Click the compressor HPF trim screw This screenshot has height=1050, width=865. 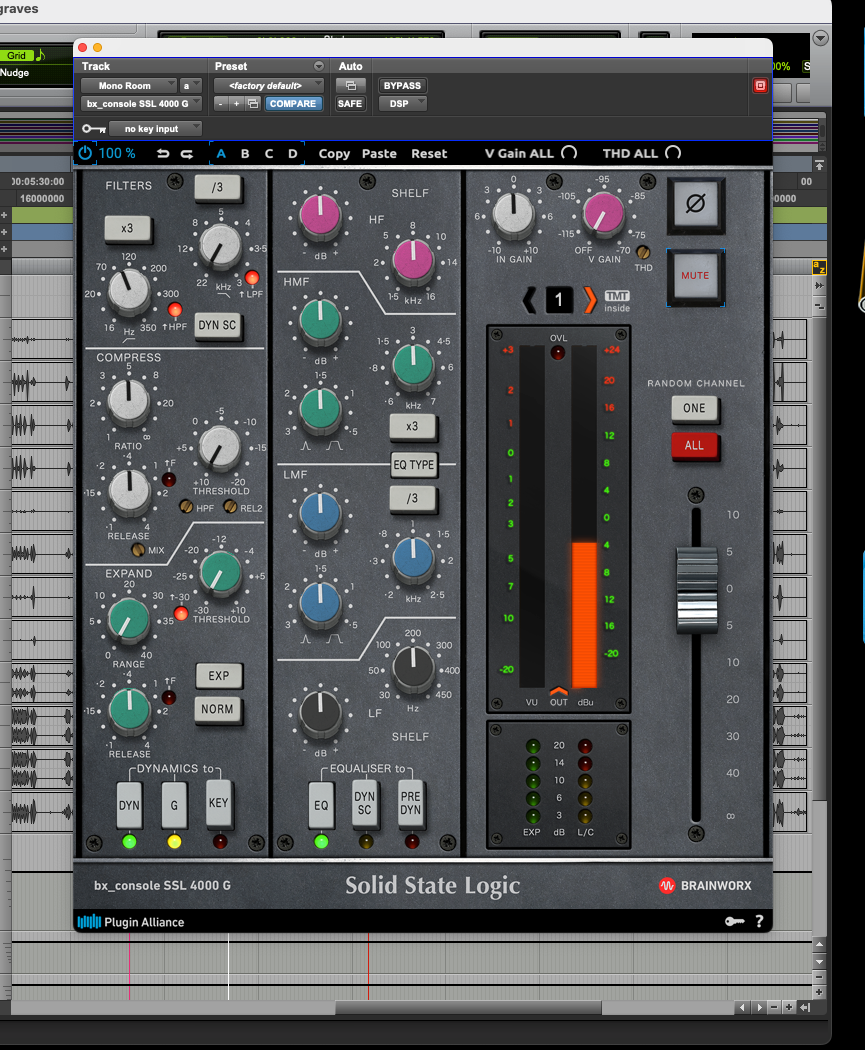186,507
